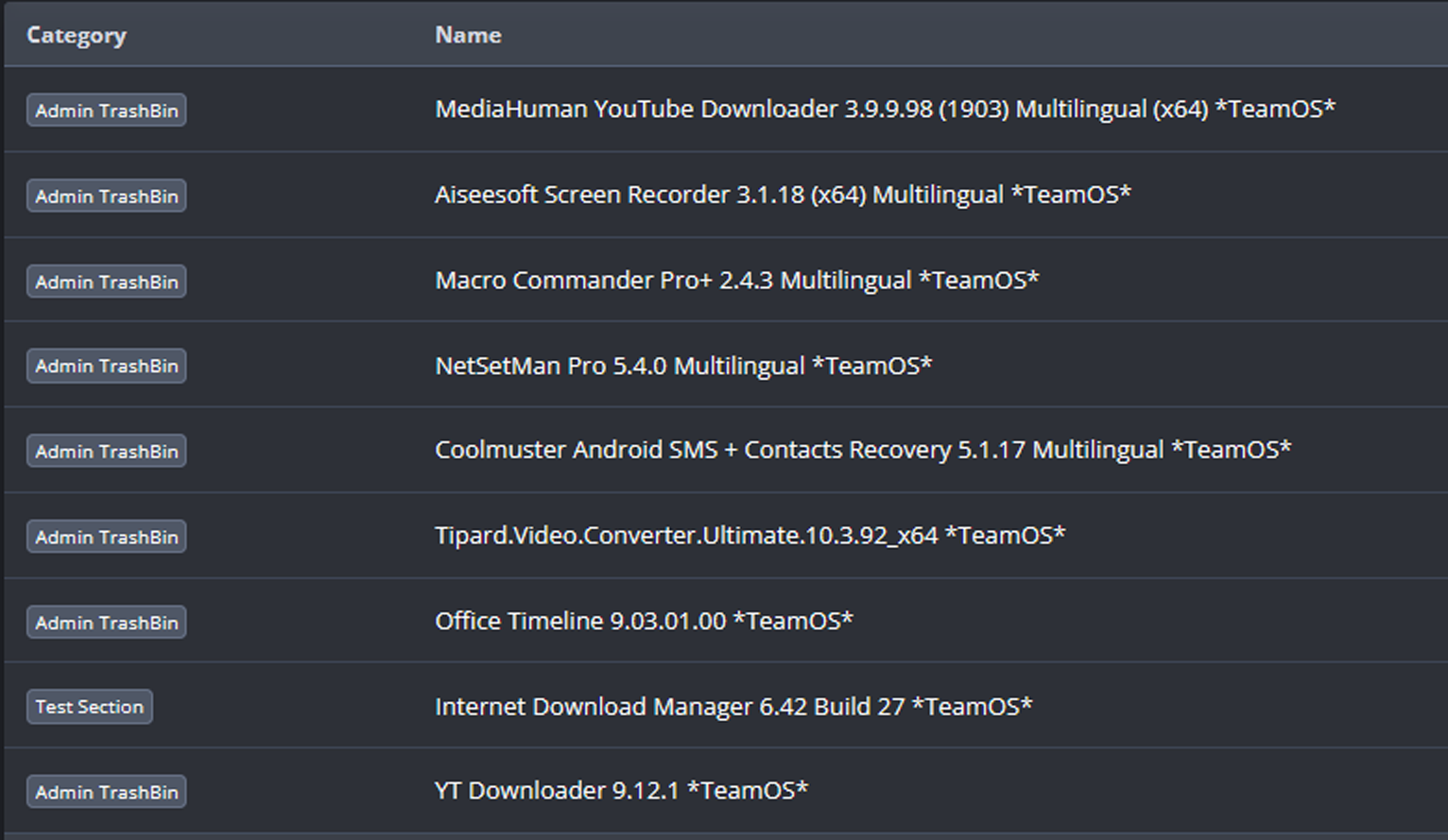Open Internet Download Manager 6.42 Build 27 entry
The image size is (1448, 840).
coord(733,707)
